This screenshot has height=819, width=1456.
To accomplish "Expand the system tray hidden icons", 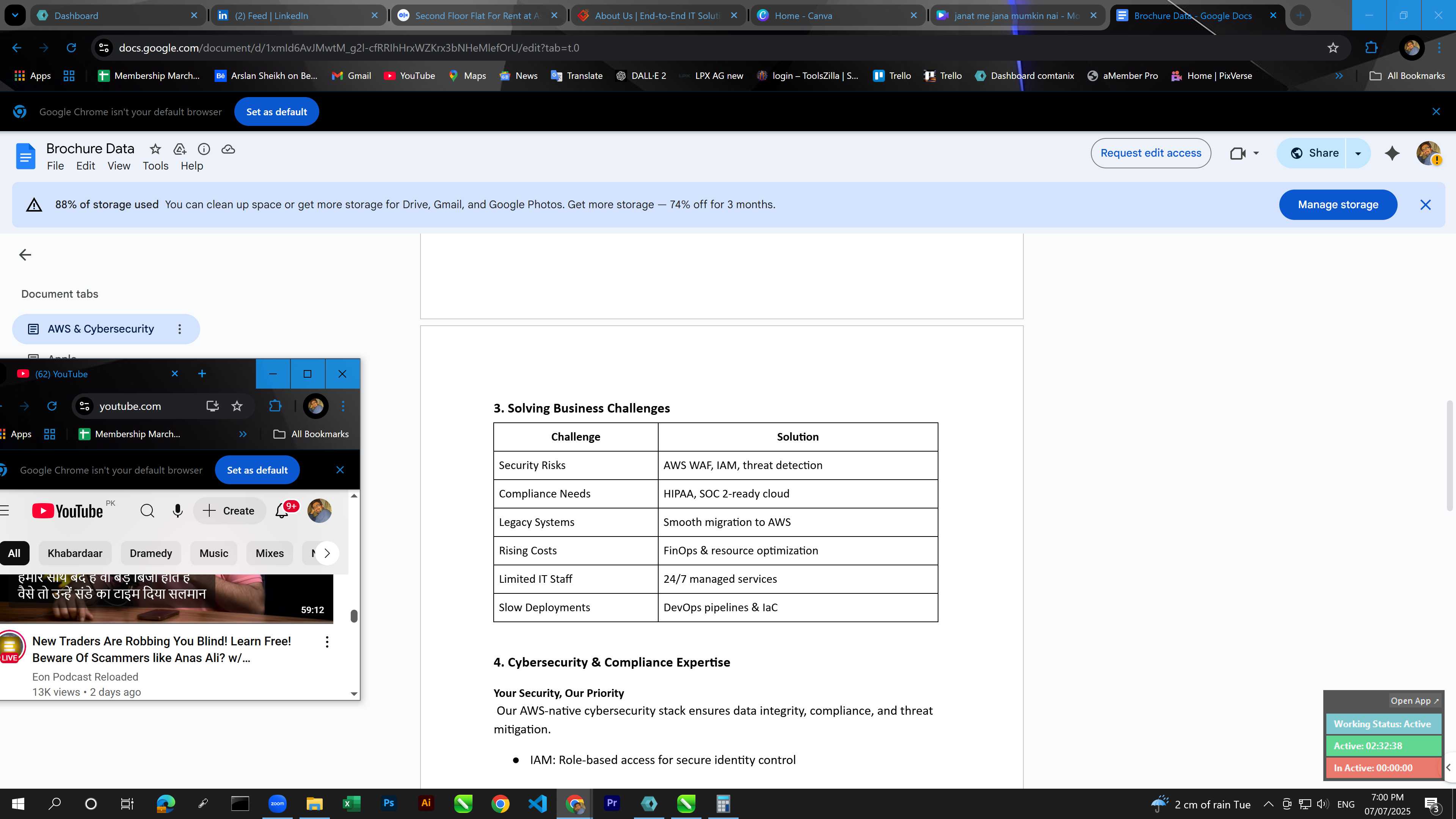I will (x=1268, y=804).
